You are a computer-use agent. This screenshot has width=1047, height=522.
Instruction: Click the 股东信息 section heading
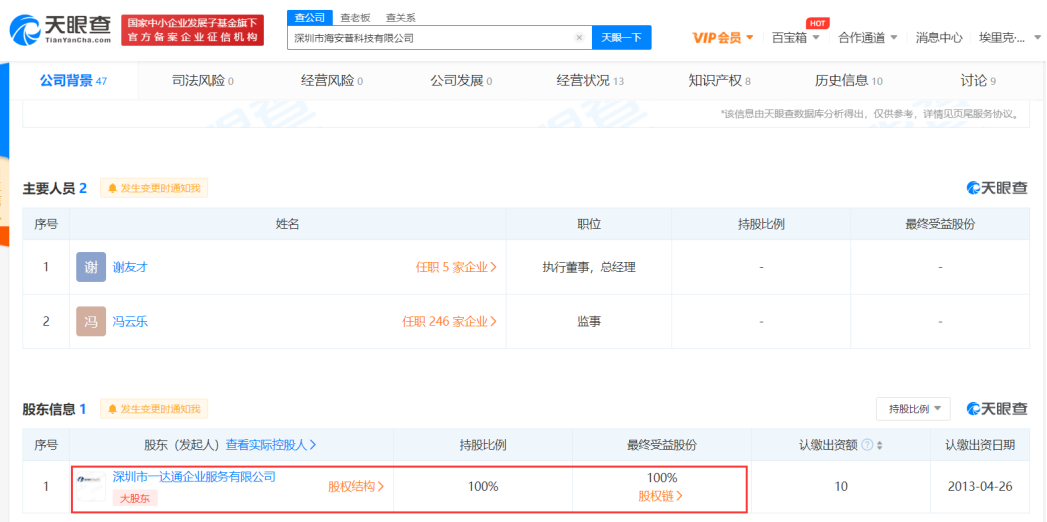(x=55, y=409)
